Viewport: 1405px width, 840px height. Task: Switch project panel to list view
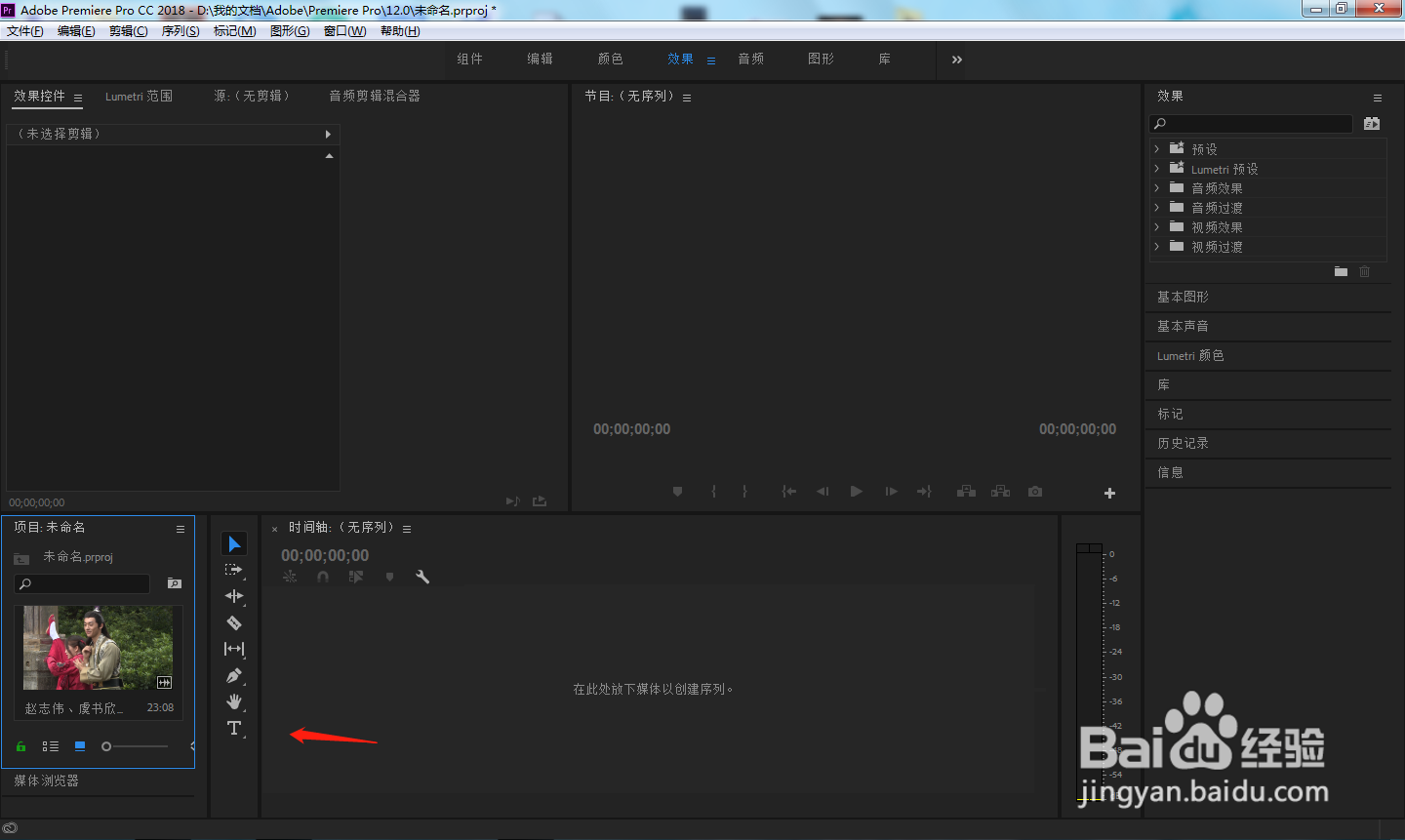tap(51, 746)
